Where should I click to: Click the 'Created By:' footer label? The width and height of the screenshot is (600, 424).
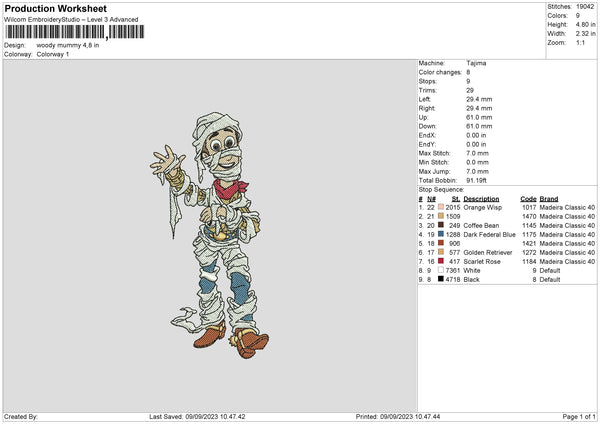pos(21,417)
